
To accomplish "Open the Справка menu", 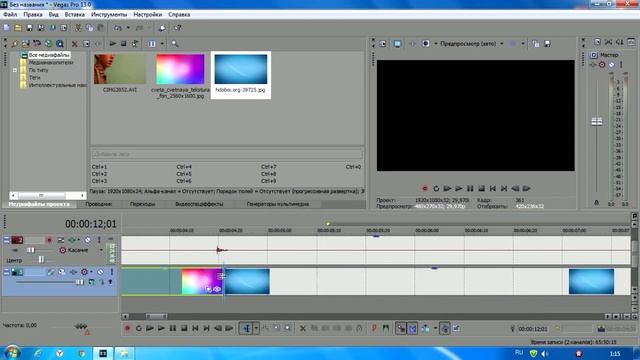I will (179, 14).
